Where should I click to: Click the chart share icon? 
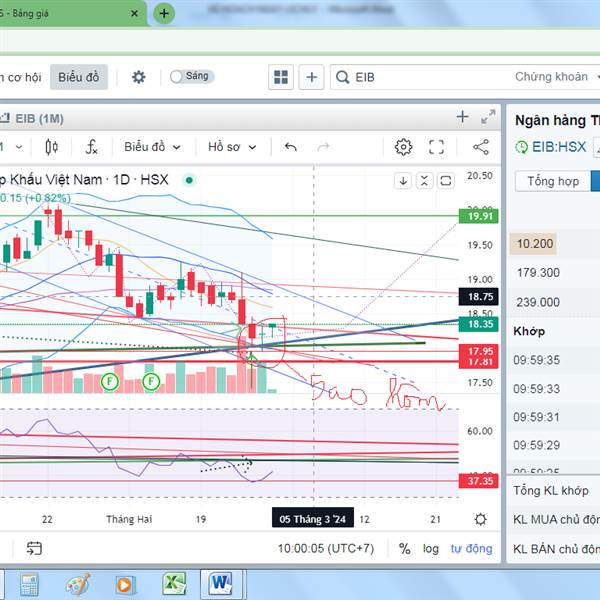click(481, 147)
